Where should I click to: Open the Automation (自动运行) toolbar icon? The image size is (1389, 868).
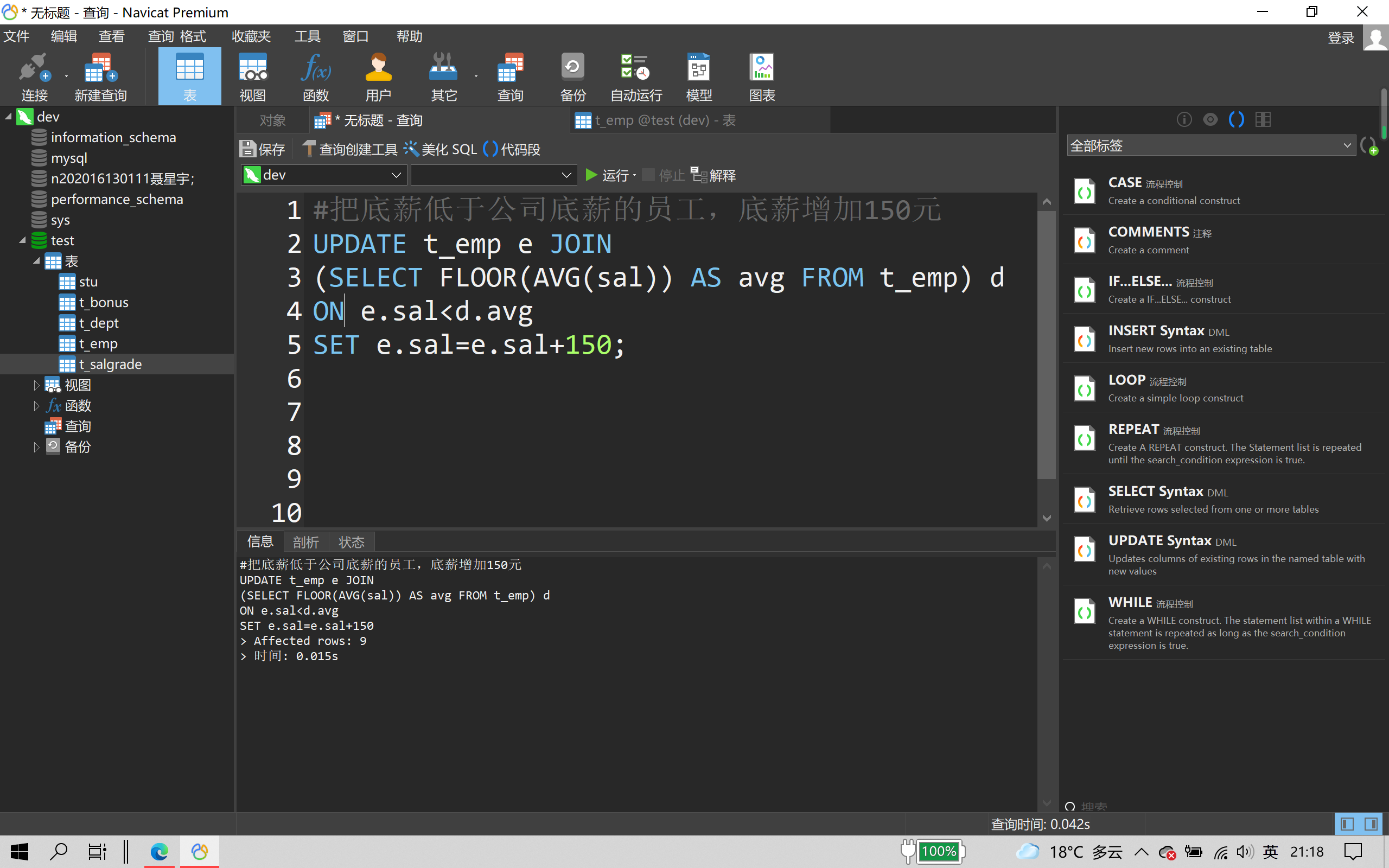tap(636, 77)
